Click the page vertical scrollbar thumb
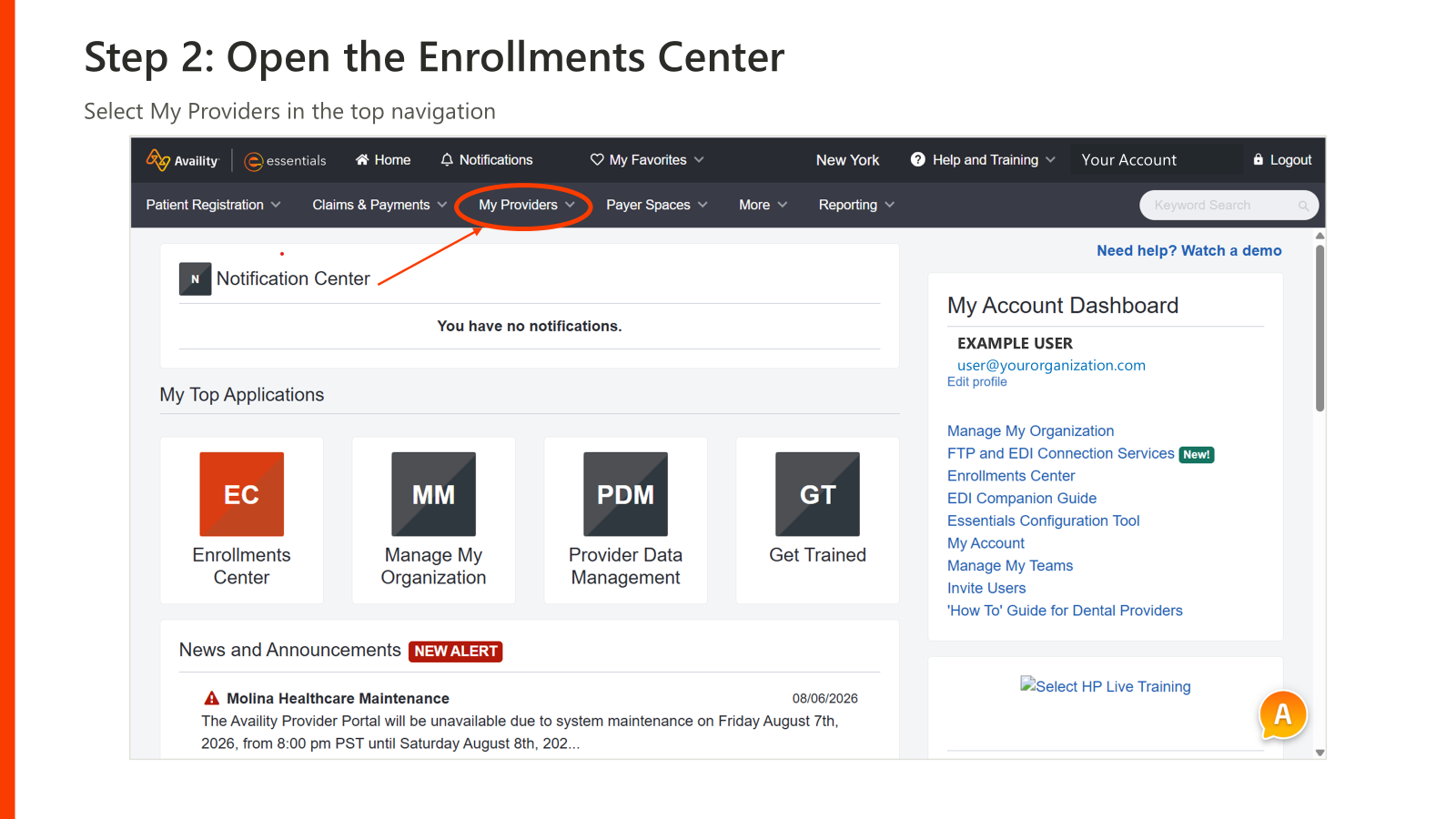The image size is (1456, 819). click(x=1319, y=328)
